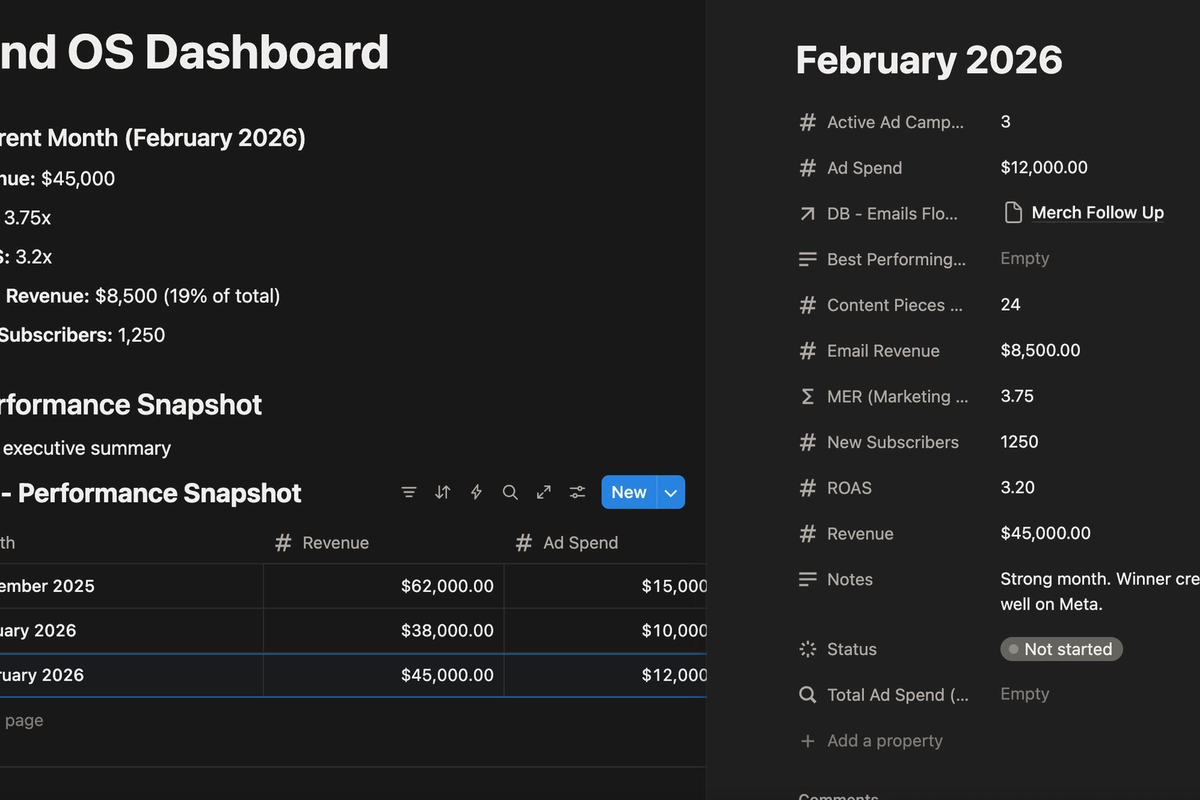This screenshot has width=1200, height=800.
Task: Open the Merch Follow Up linked page
Action: (x=1097, y=212)
